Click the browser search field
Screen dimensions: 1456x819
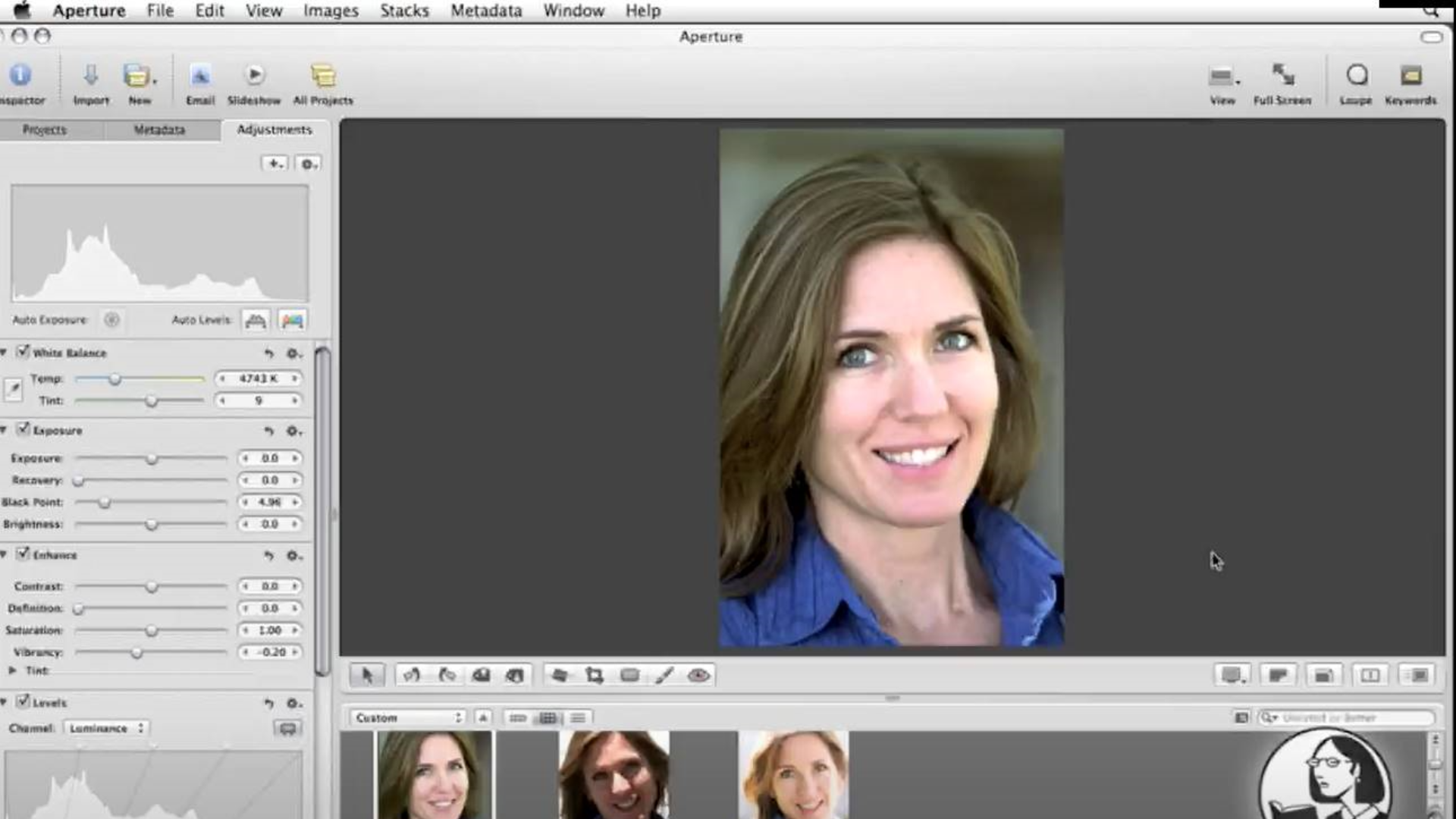pyautogui.click(x=1347, y=717)
